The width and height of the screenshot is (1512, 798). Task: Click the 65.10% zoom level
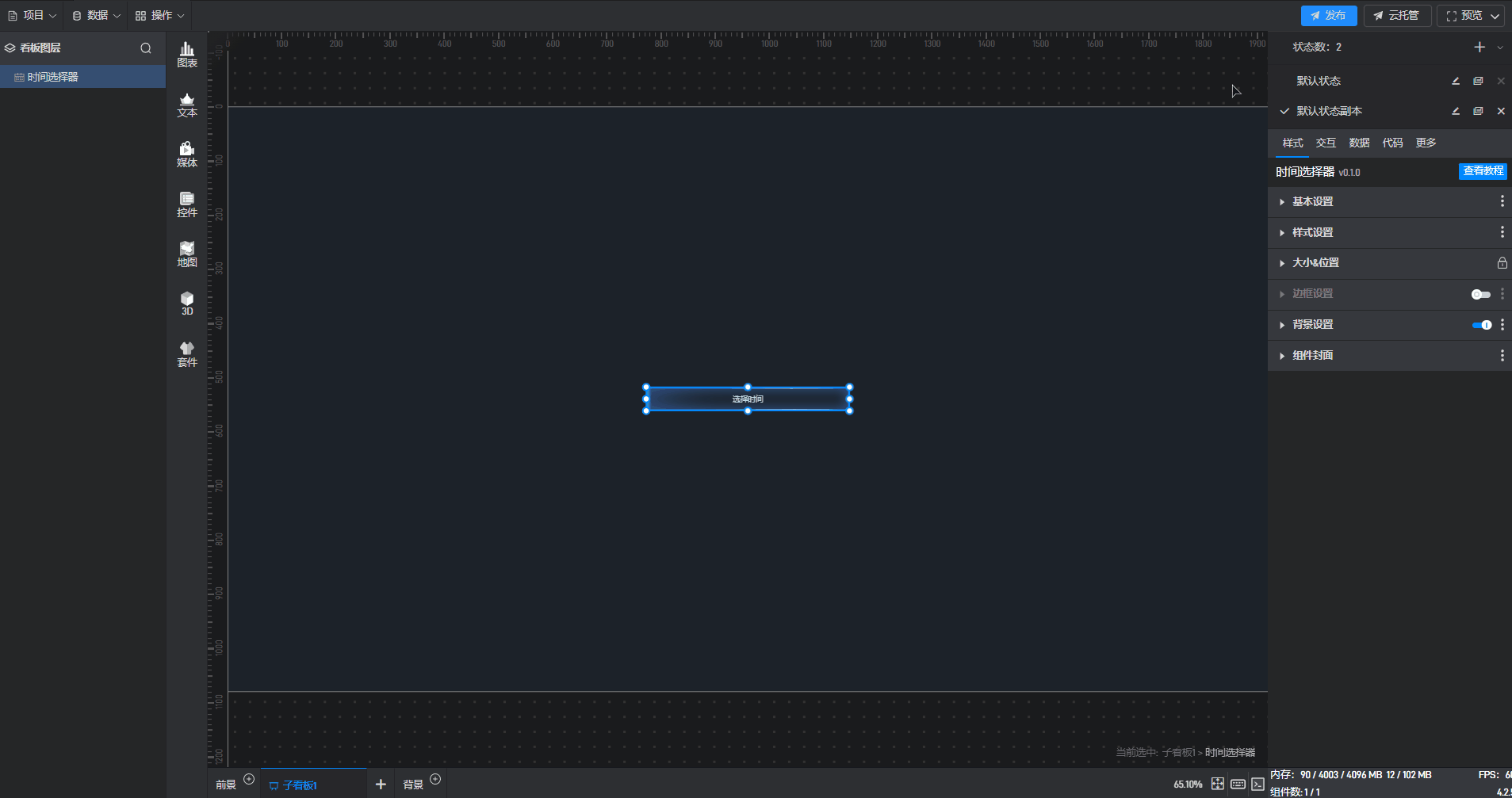(x=1188, y=785)
